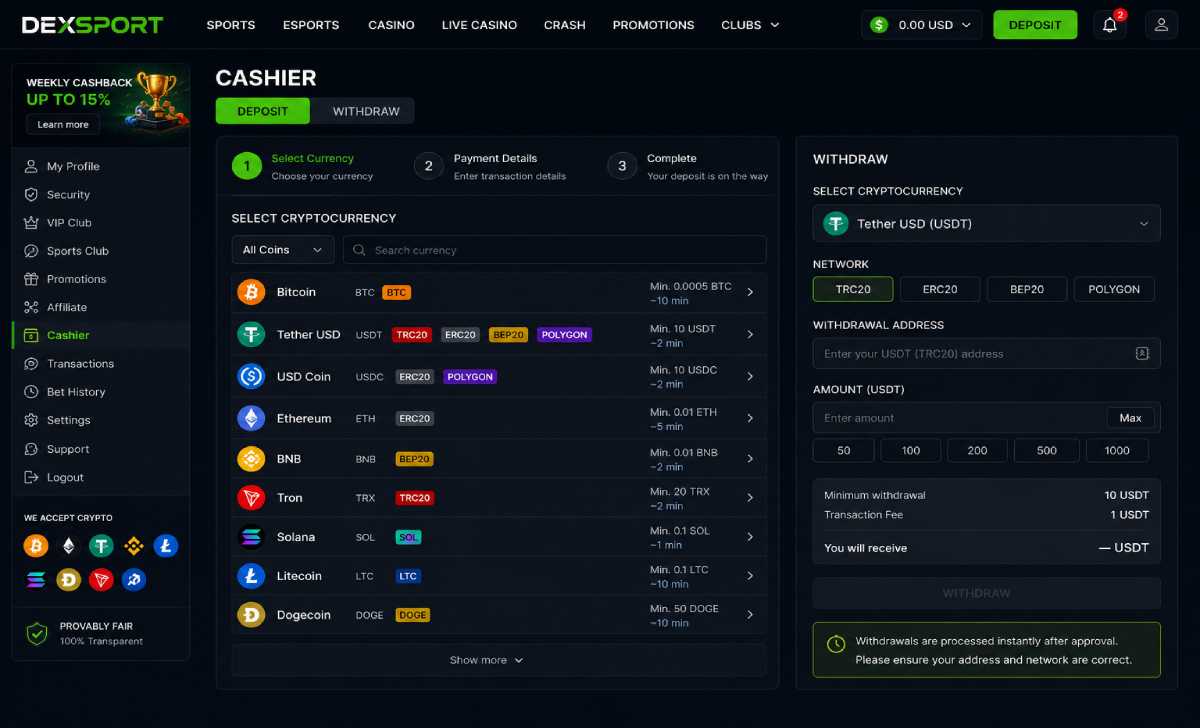Click the Security shield sidebar icon
Image resolution: width=1200 pixels, height=728 pixels.
click(x=31, y=195)
